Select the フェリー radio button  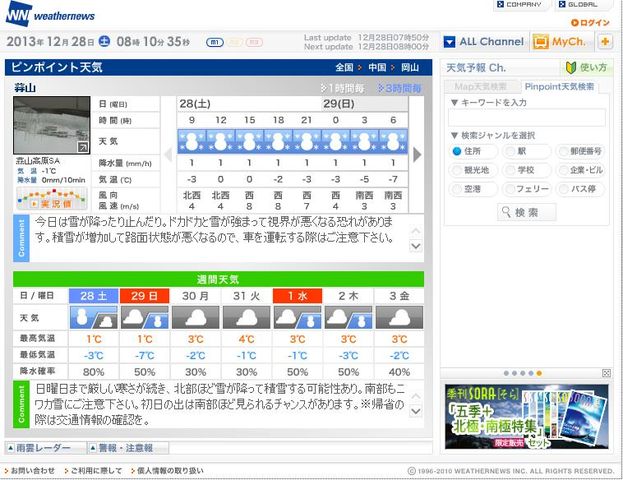click(x=509, y=189)
